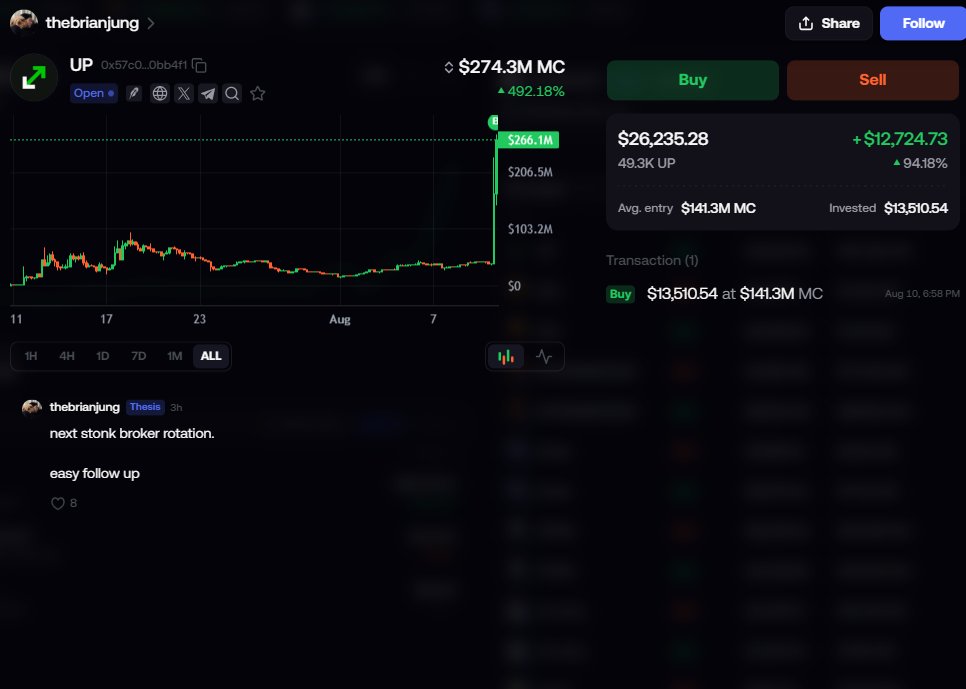966x689 pixels.
Task: Click the orange Sell button
Action: [x=872, y=80]
